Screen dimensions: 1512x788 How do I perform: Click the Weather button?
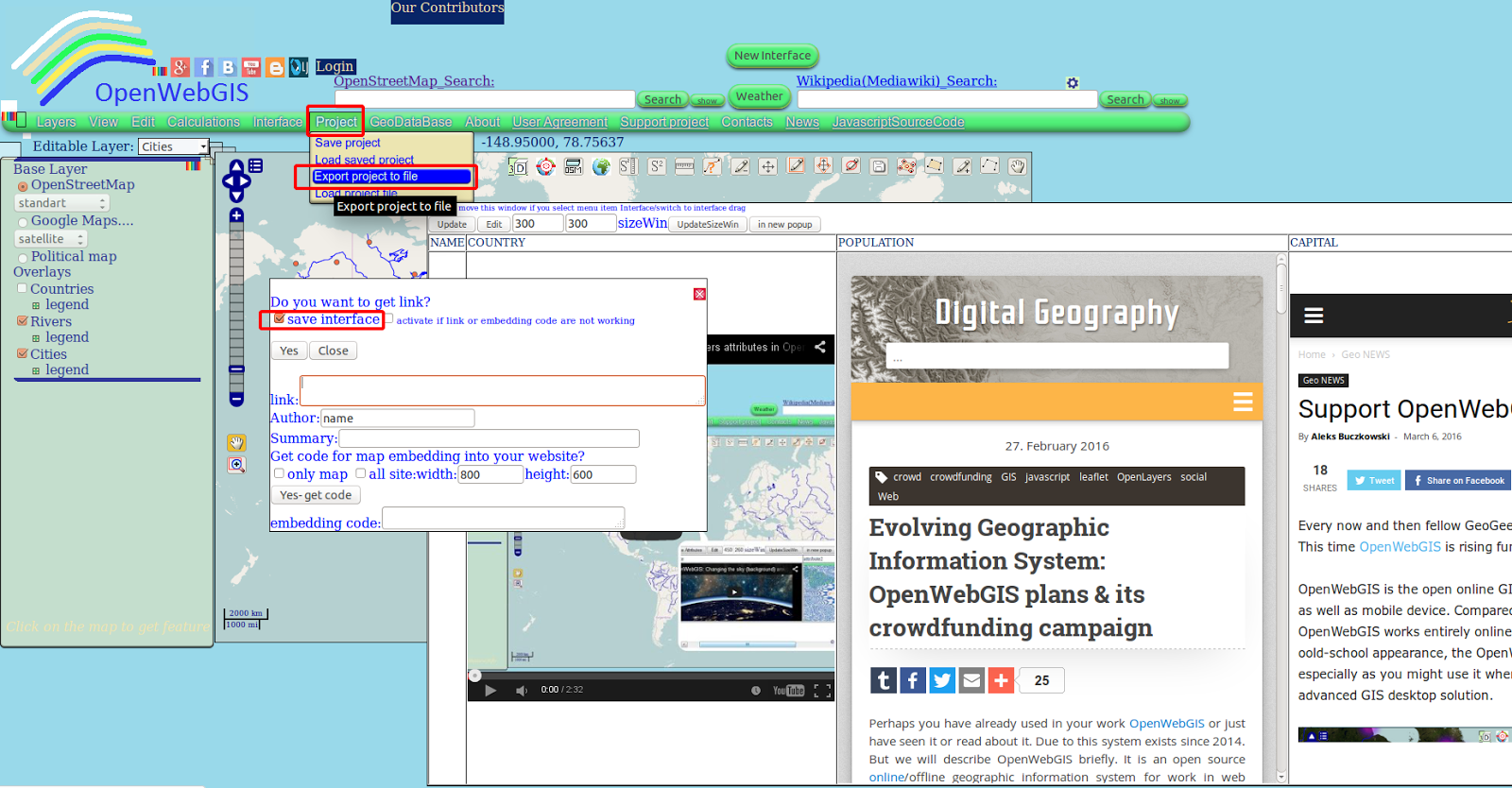[759, 96]
